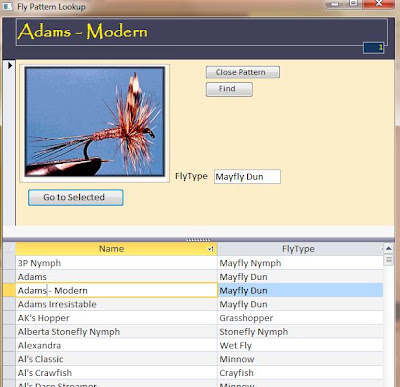Viewport: 400px width, 387px height.
Task: Minimize the Fly Pattern Lookup window
Action: (x=335, y=3)
